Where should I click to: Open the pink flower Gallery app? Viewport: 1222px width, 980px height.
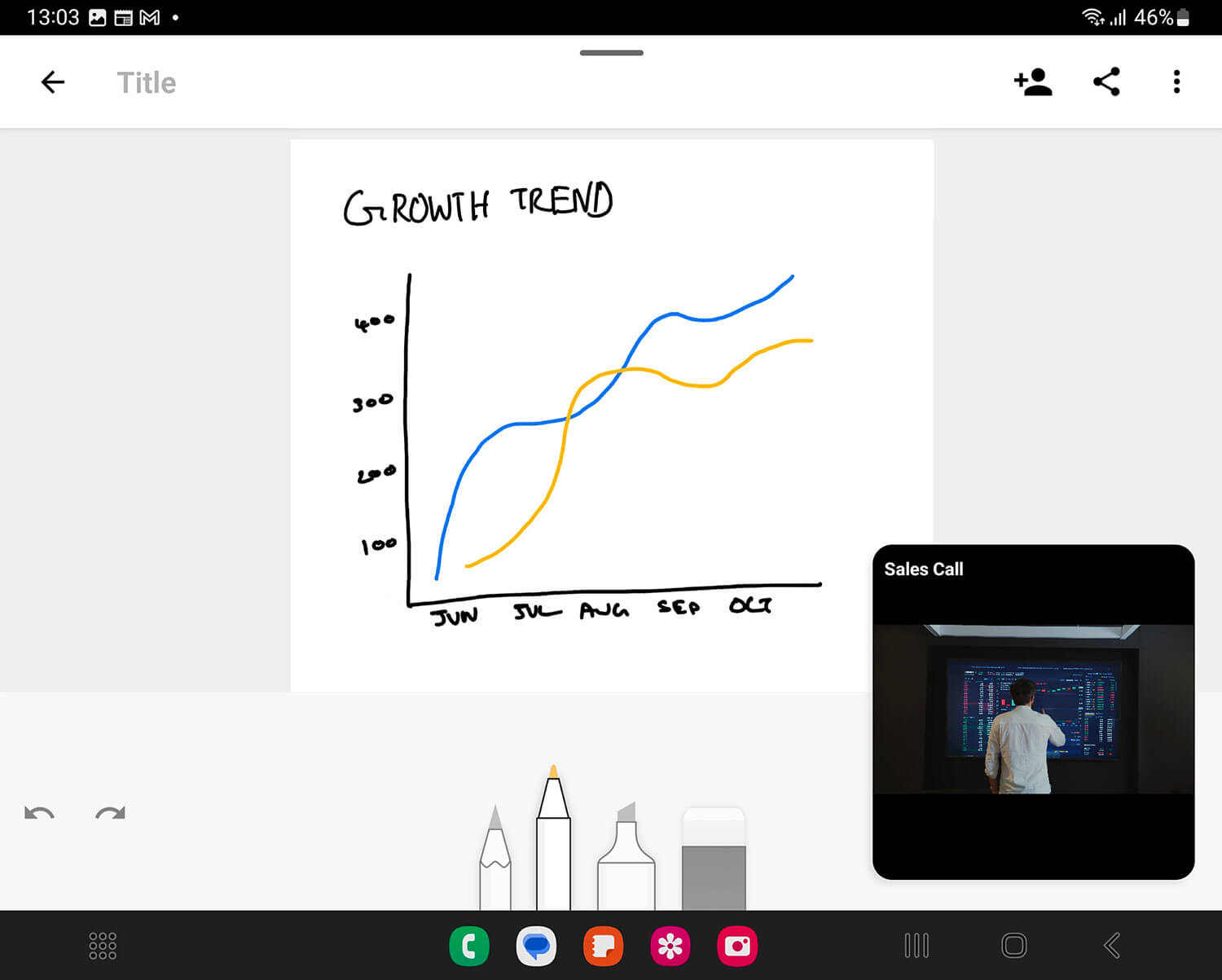pos(670,946)
